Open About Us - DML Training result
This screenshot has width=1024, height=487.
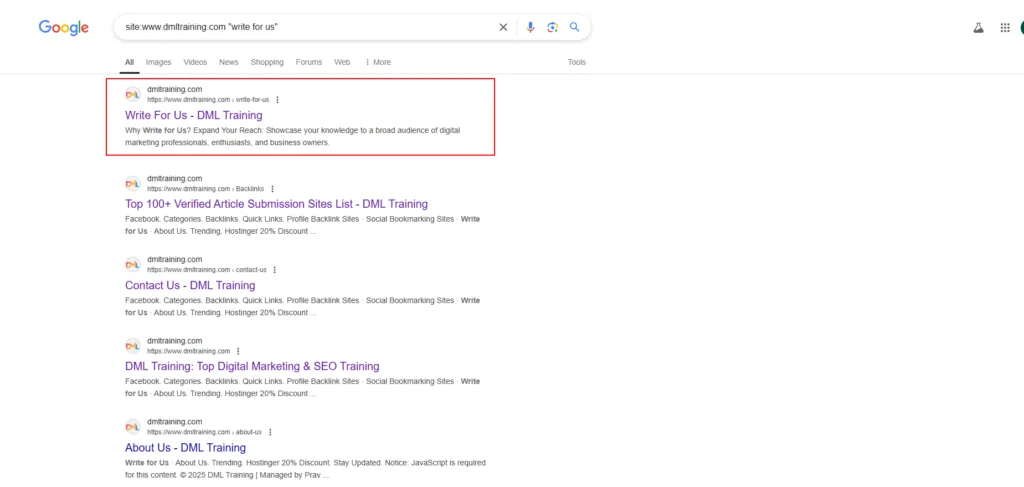(185, 447)
